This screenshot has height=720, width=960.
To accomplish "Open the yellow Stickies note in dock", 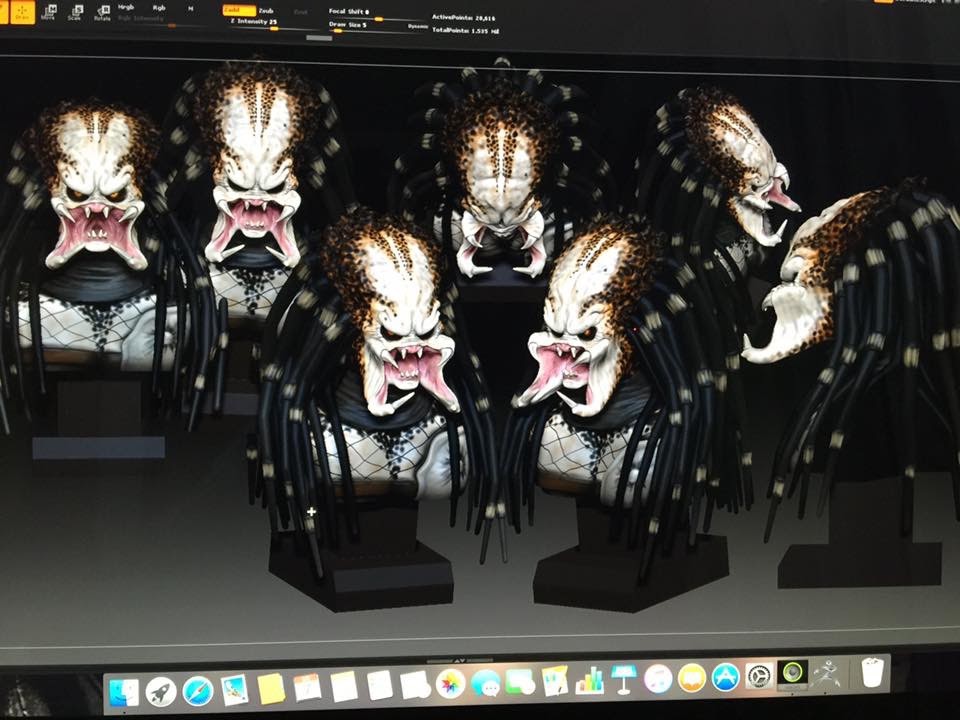I will coord(271,689).
